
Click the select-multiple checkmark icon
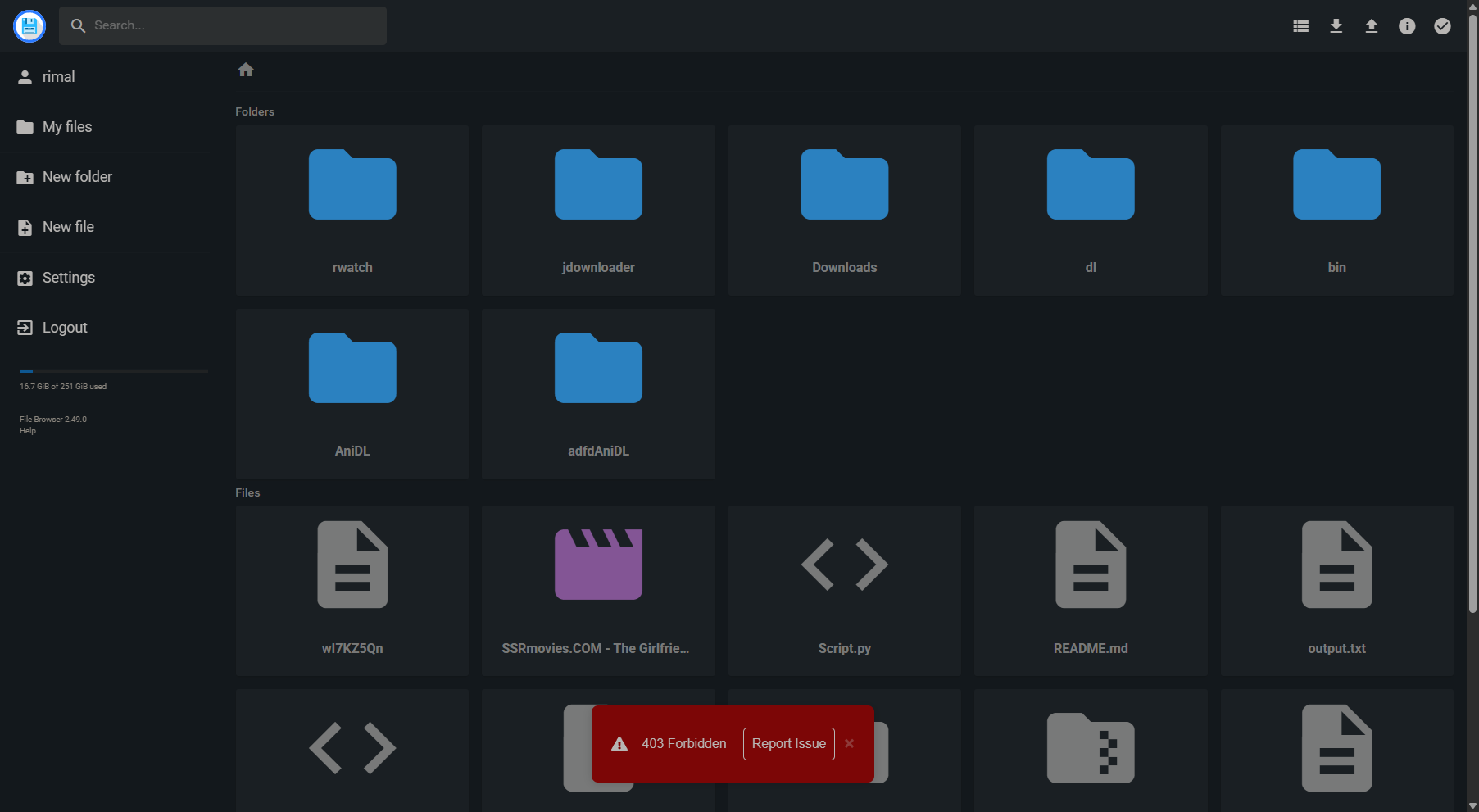(1442, 26)
